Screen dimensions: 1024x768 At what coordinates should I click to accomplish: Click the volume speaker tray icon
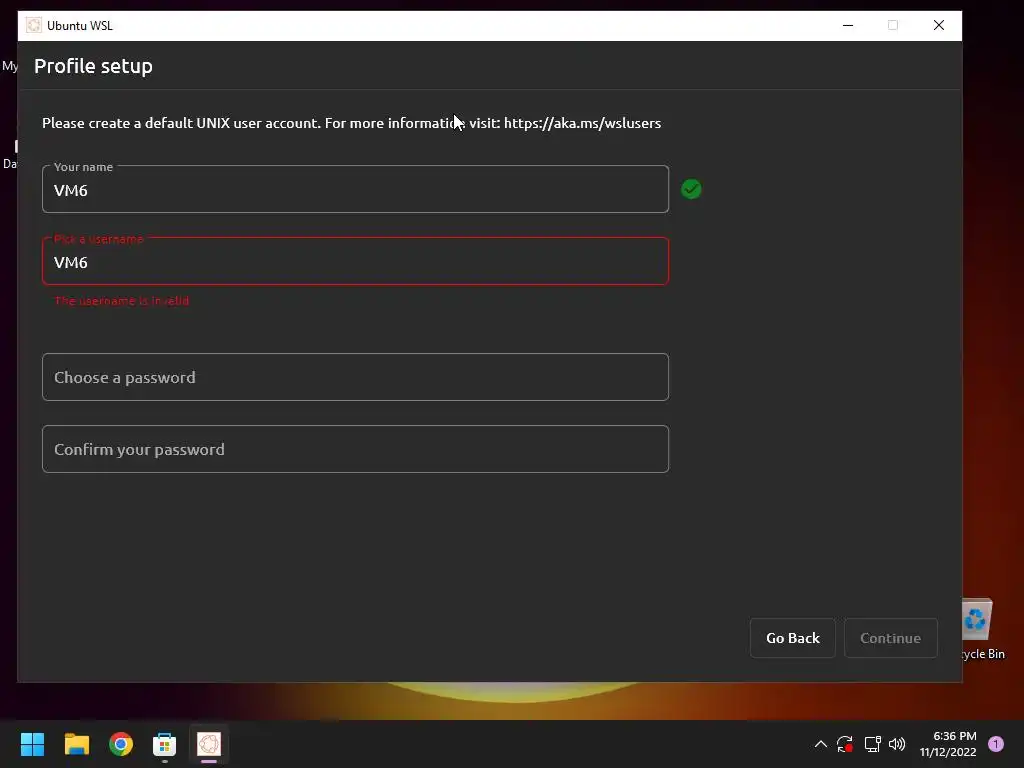(x=897, y=744)
